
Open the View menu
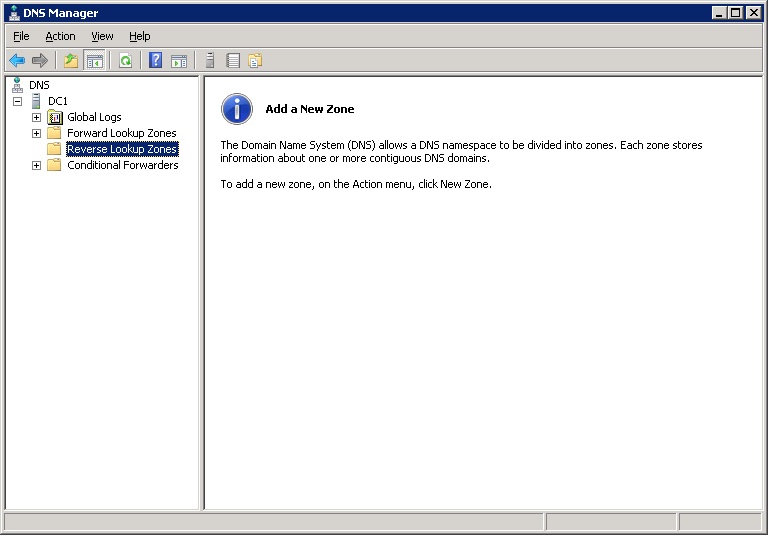(102, 36)
